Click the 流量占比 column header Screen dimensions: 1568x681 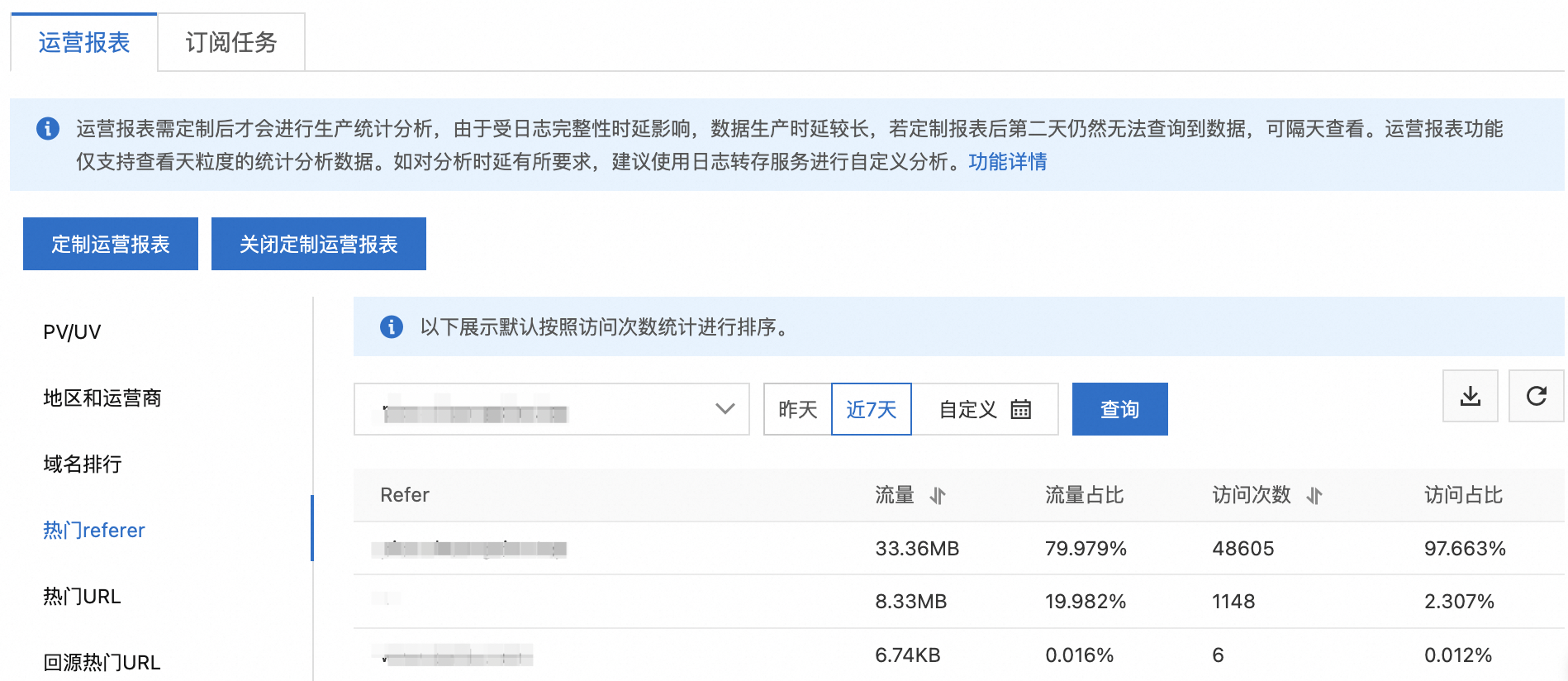(1085, 495)
